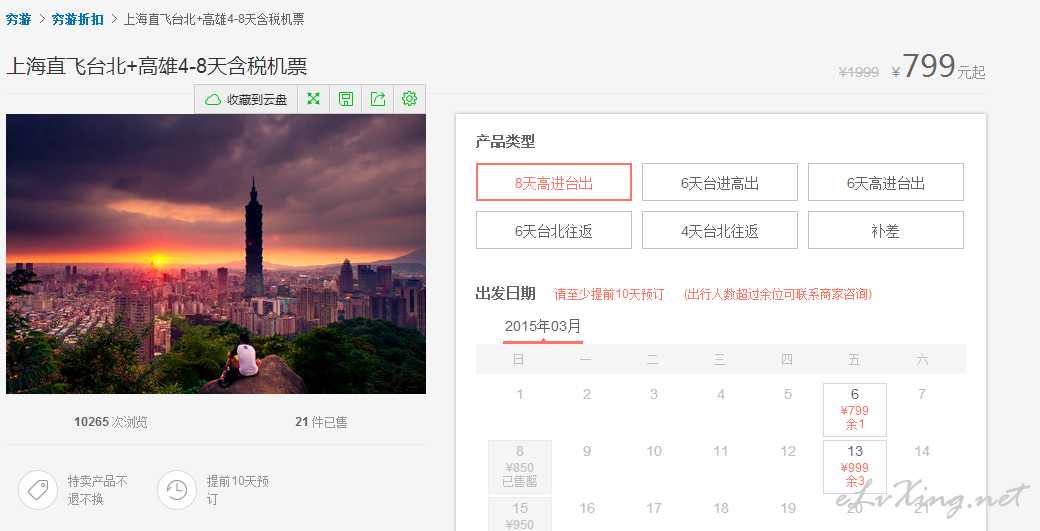Click the green save disk icon

pos(346,99)
